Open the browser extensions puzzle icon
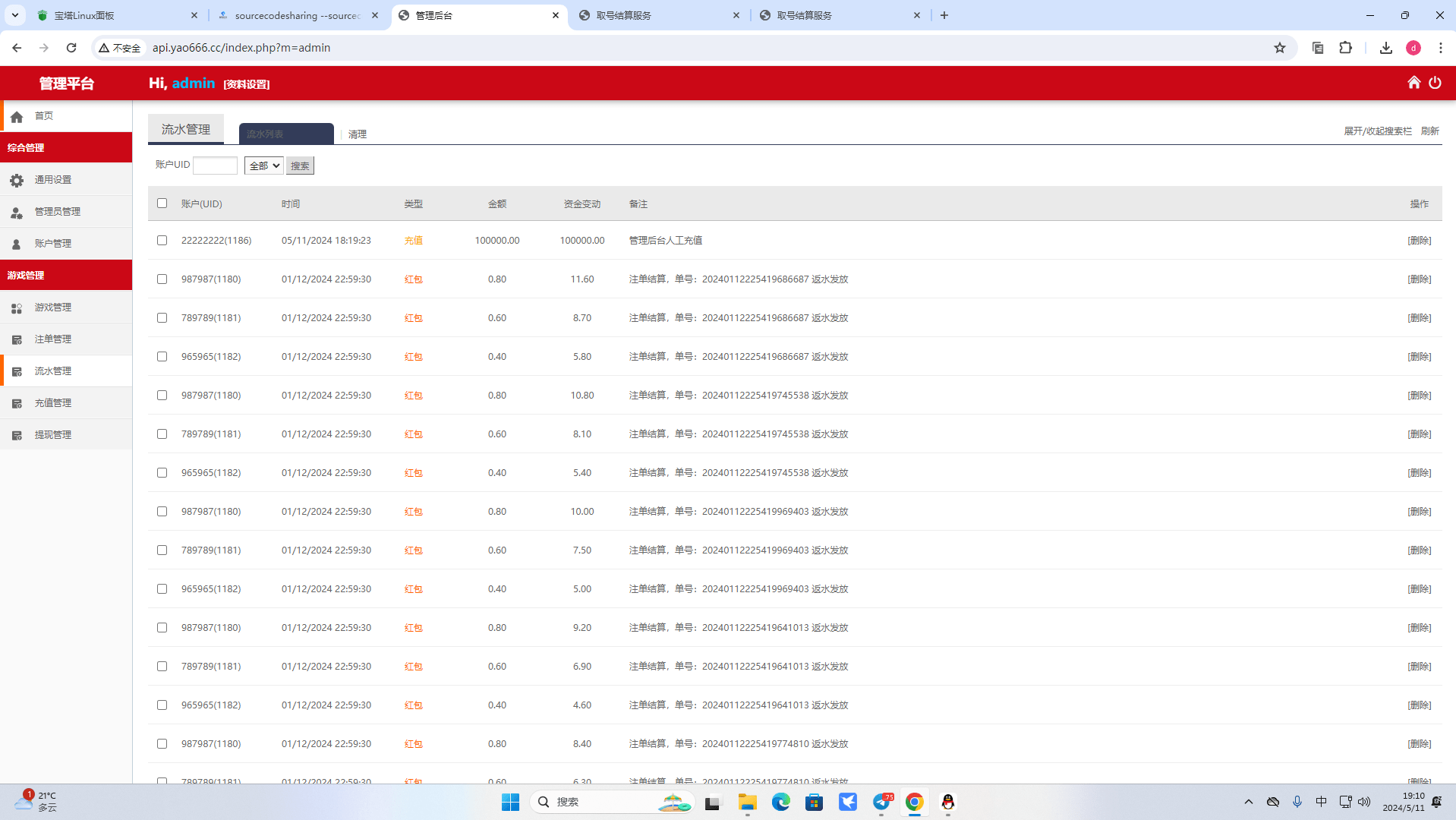The width and height of the screenshot is (1456, 820). click(x=1345, y=48)
